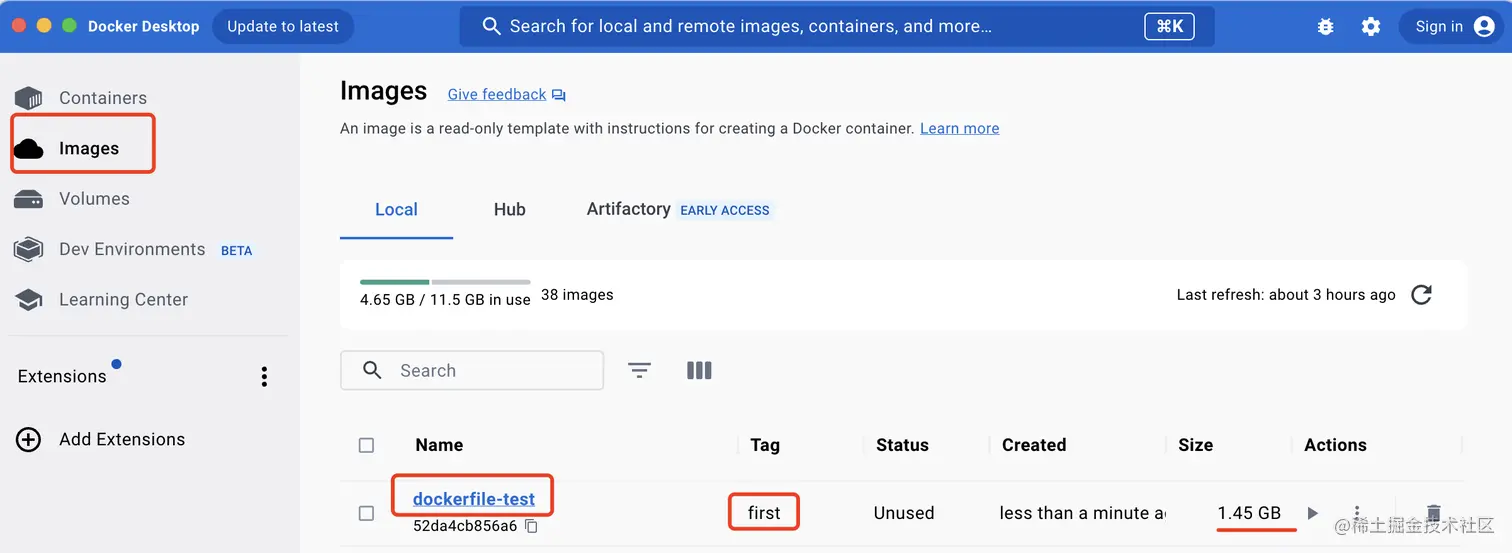Add Extensions plus icon

[29, 439]
